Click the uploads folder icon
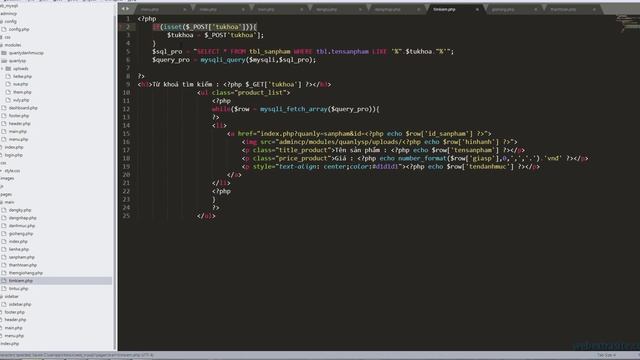640x360 pixels. (x=8, y=69)
